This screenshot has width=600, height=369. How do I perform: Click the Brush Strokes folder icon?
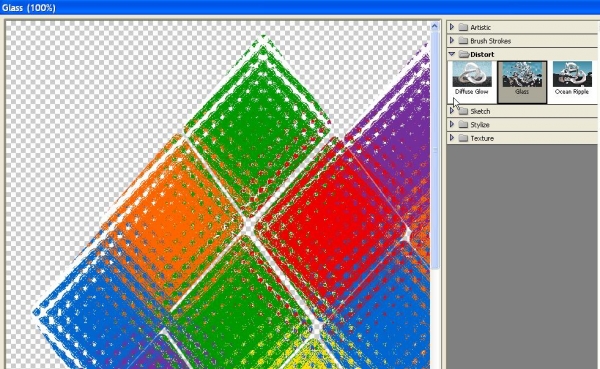click(x=463, y=41)
